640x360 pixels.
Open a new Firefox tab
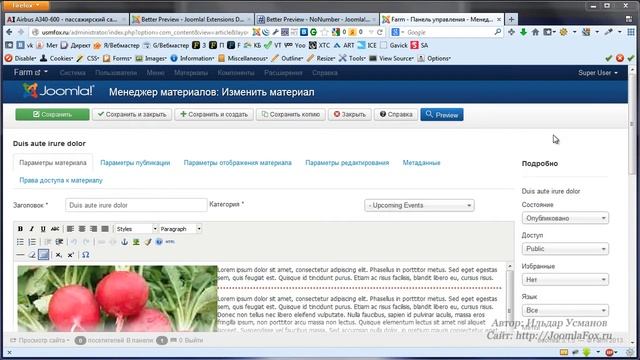point(511,19)
